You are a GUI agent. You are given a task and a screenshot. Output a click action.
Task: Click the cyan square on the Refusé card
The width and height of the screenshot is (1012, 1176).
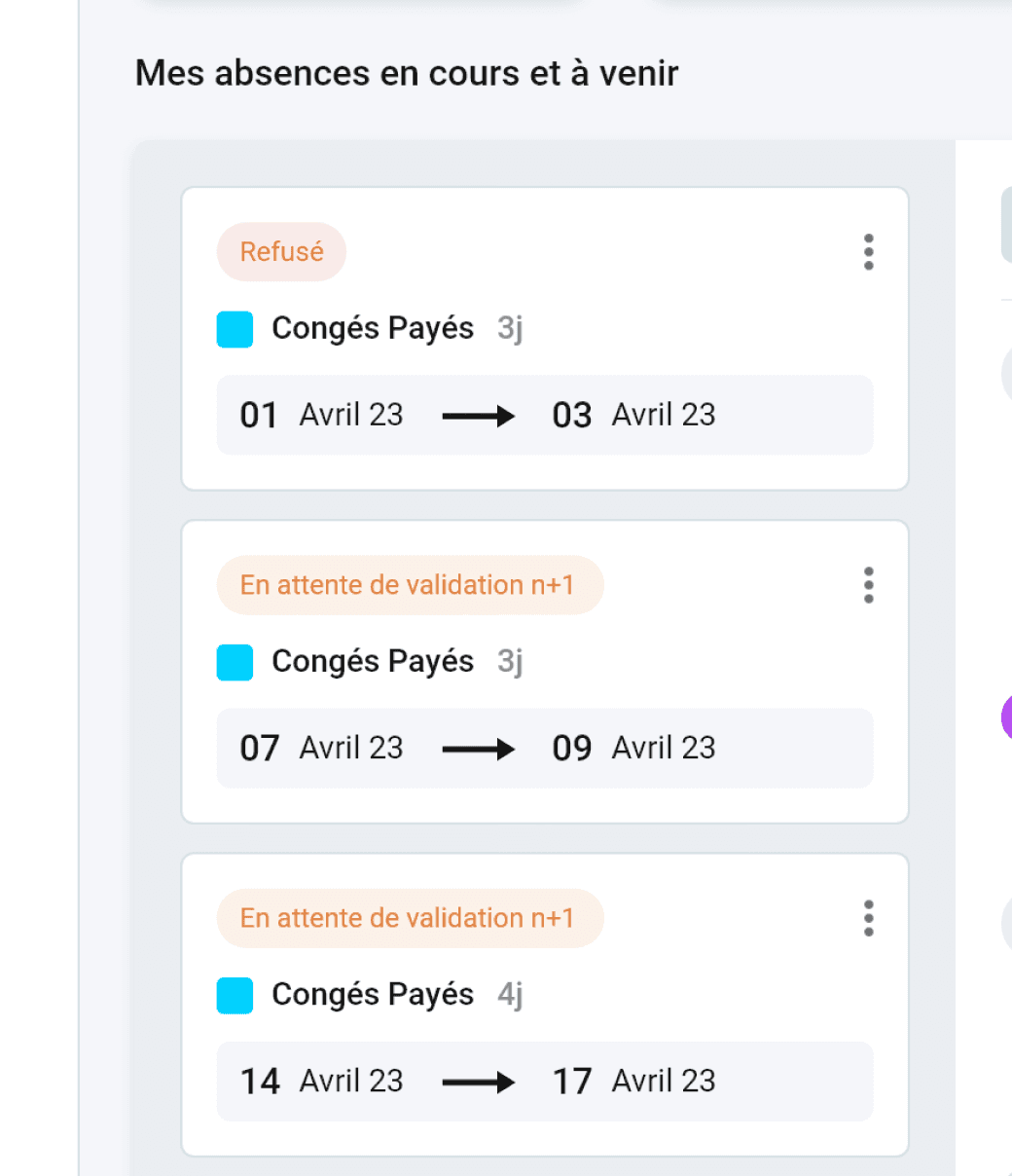(x=235, y=329)
